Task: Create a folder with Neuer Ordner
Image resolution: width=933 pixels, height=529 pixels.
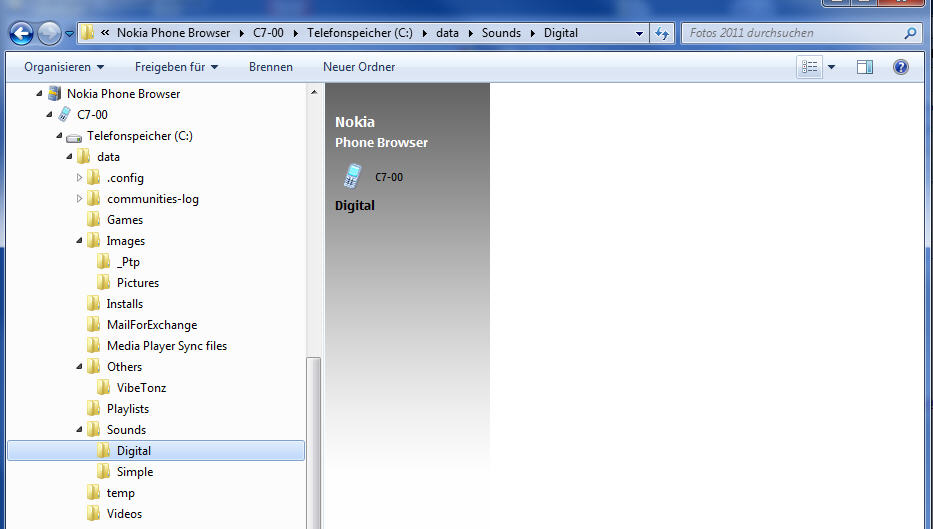Action: pos(359,67)
